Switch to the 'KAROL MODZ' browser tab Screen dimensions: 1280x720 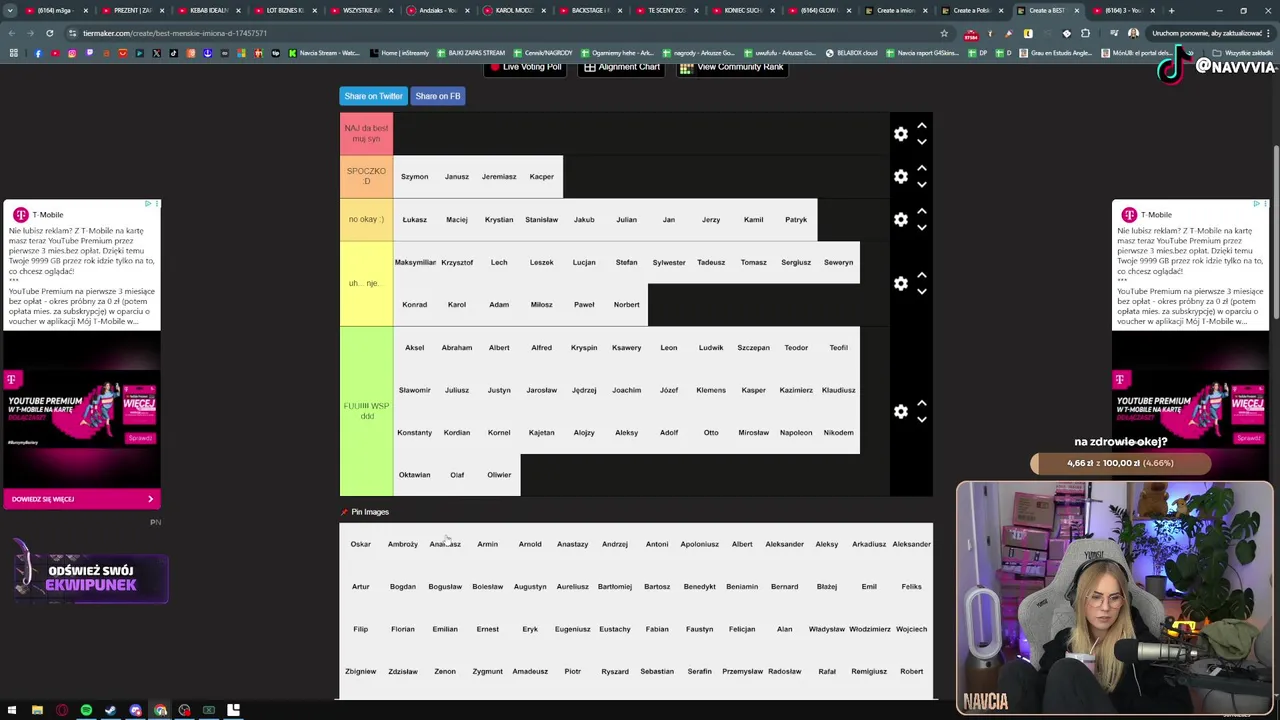[515, 10]
